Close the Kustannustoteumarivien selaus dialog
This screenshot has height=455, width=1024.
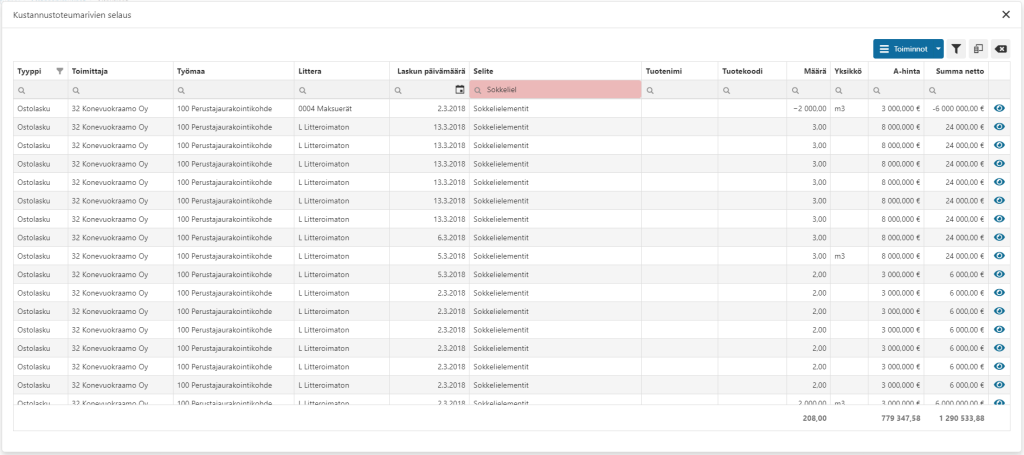tap(1006, 14)
